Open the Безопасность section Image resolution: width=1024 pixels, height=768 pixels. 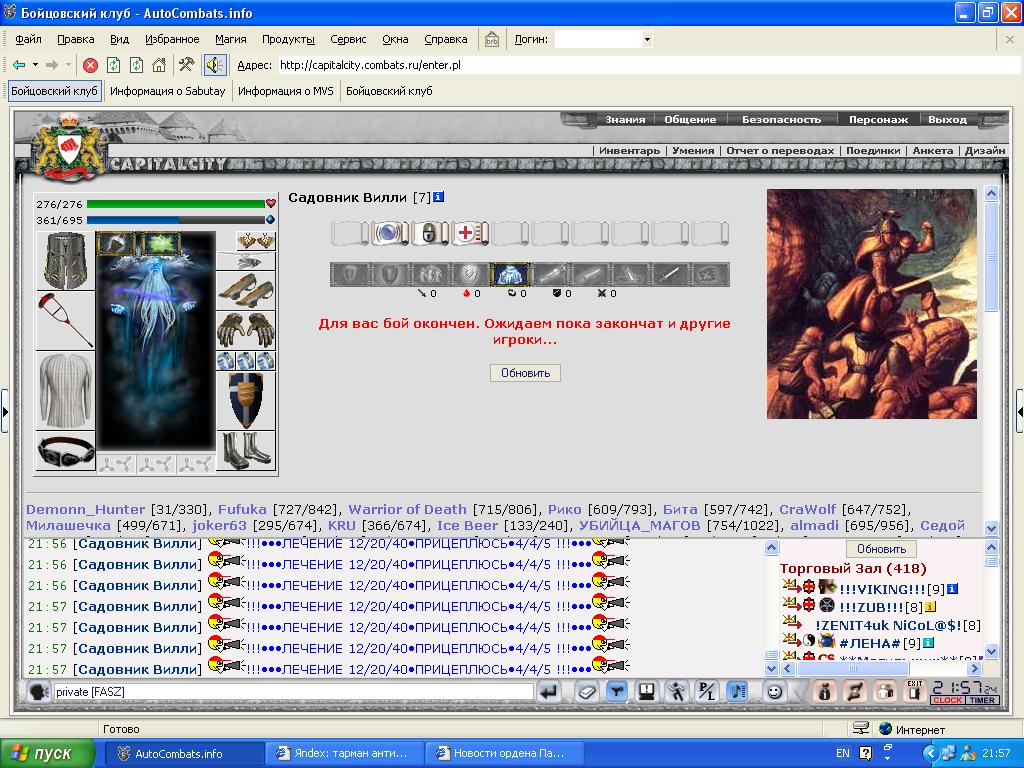(781, 120)
